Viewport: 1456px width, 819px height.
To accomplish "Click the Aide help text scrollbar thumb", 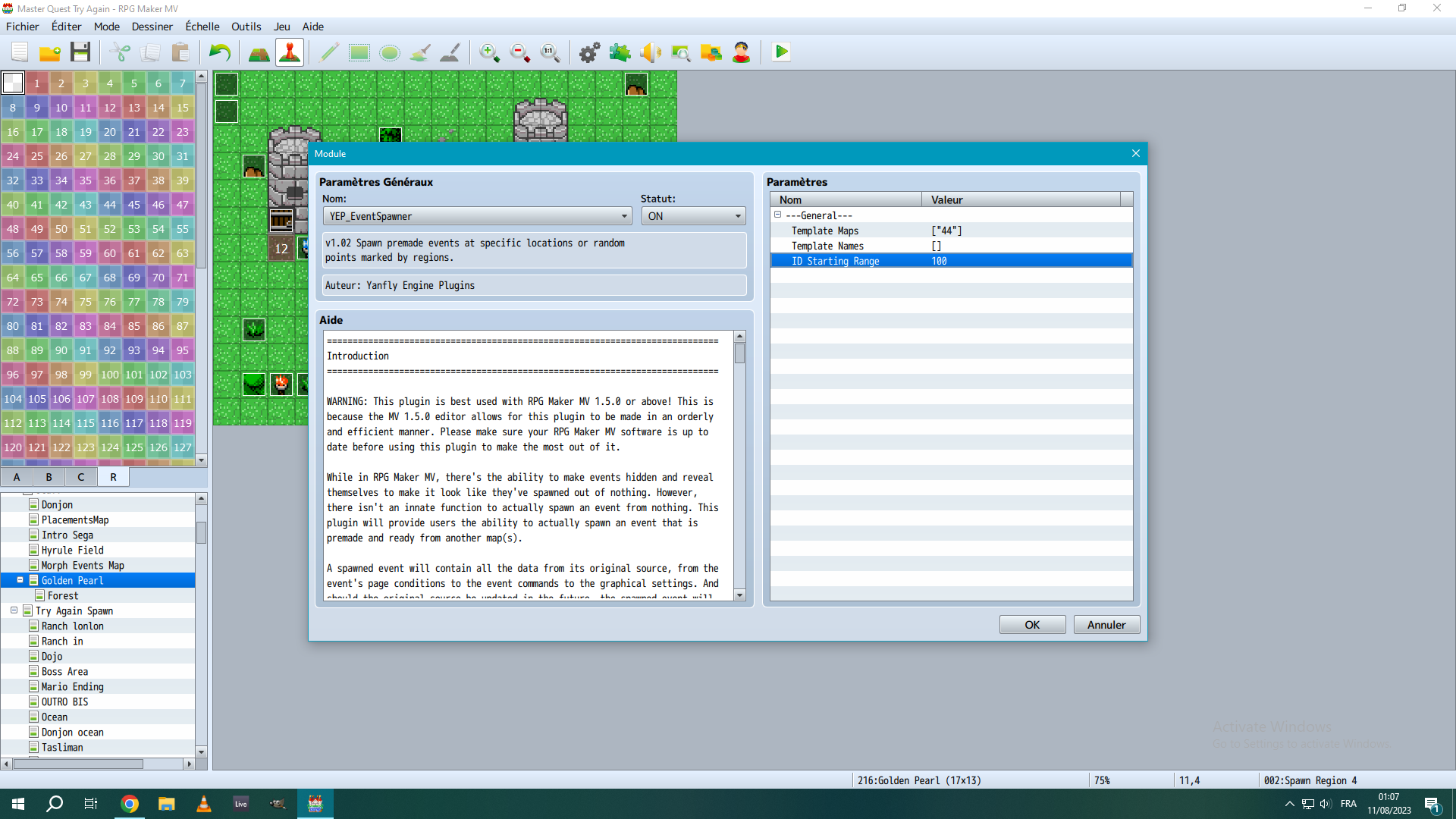I will pyautogui.click(x=739, y=353).
